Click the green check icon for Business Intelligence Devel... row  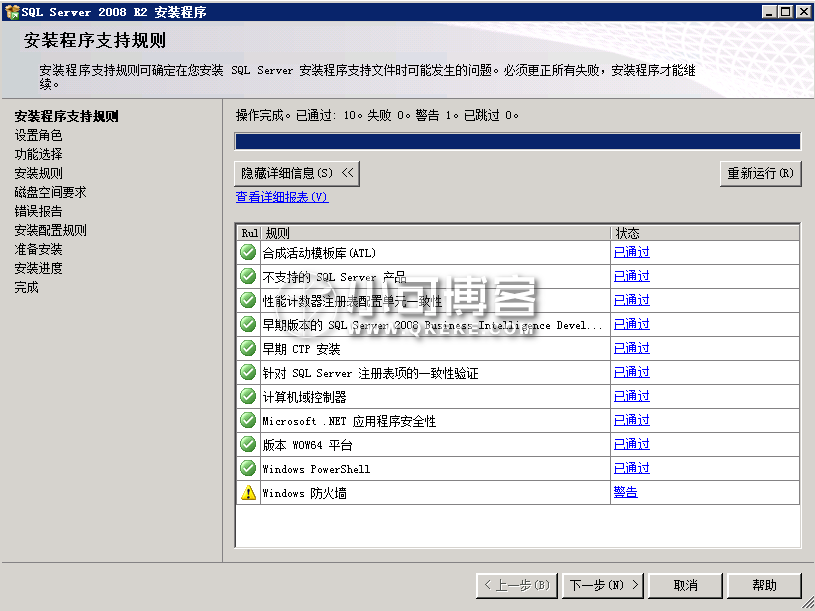point(248,325)
